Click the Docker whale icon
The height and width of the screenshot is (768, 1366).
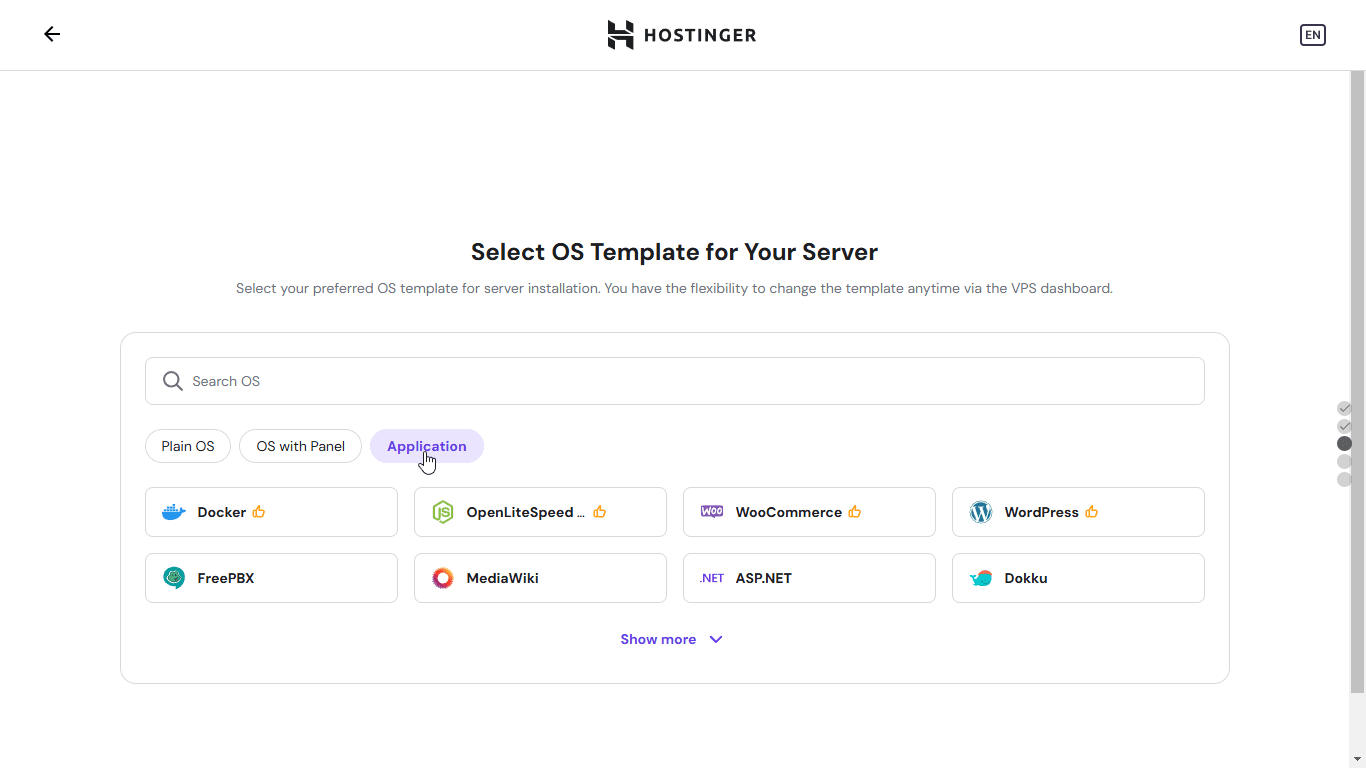point(174,512)
